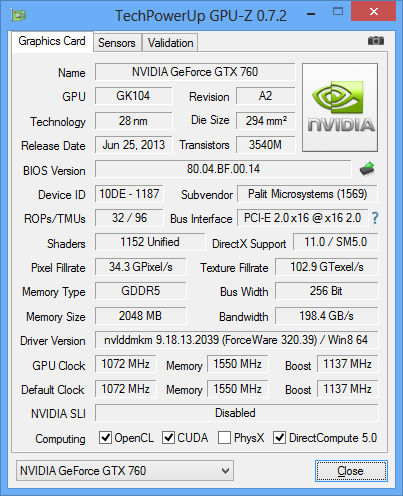Click the Driver Version field
Image resolution: width=403 pixels, height=496 pixels.
coord(236,340)
